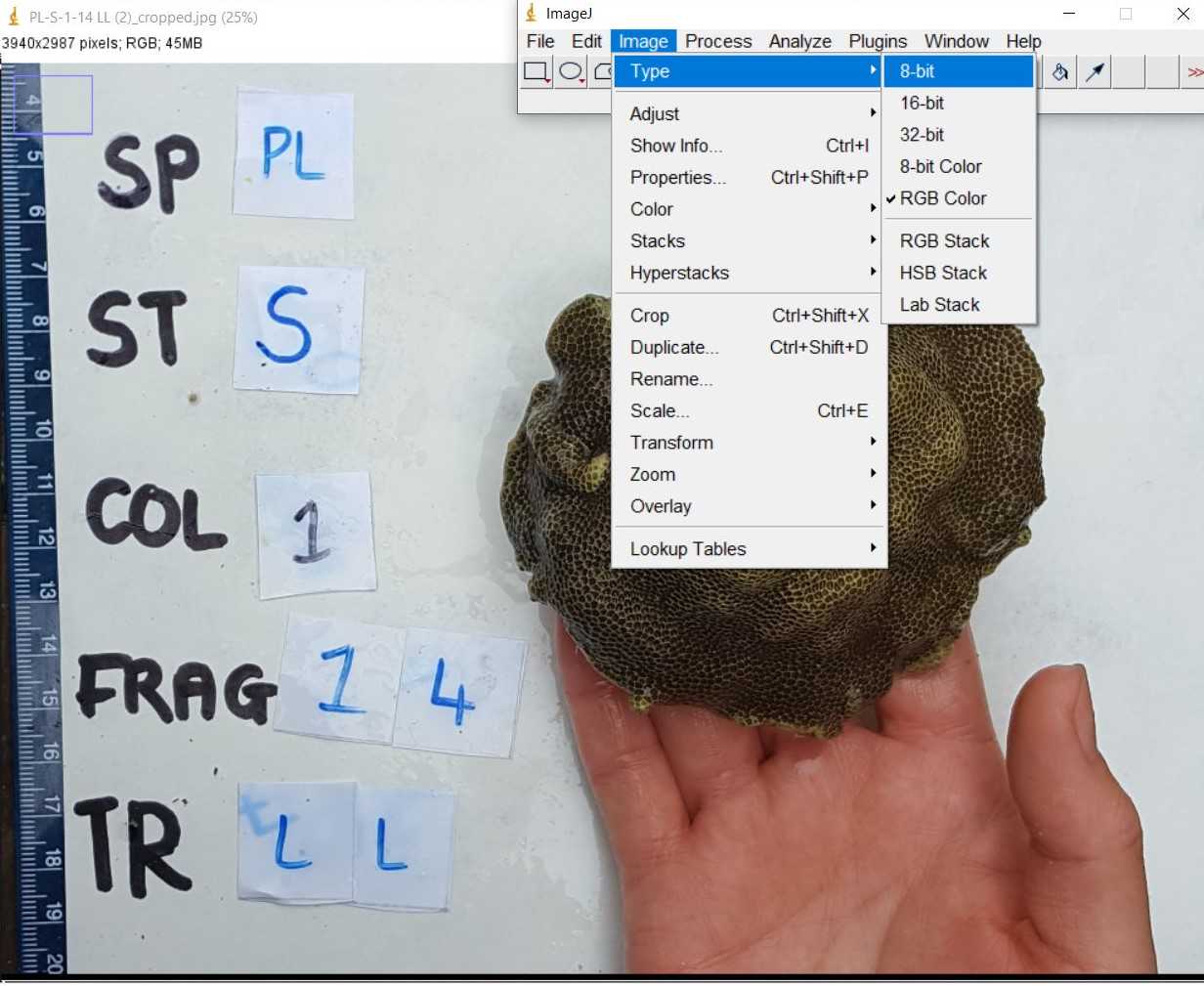The height and width of the screenshot is (986, 1204).
Task: Open the Analyze menu
Action: click(x=800, y=41)
